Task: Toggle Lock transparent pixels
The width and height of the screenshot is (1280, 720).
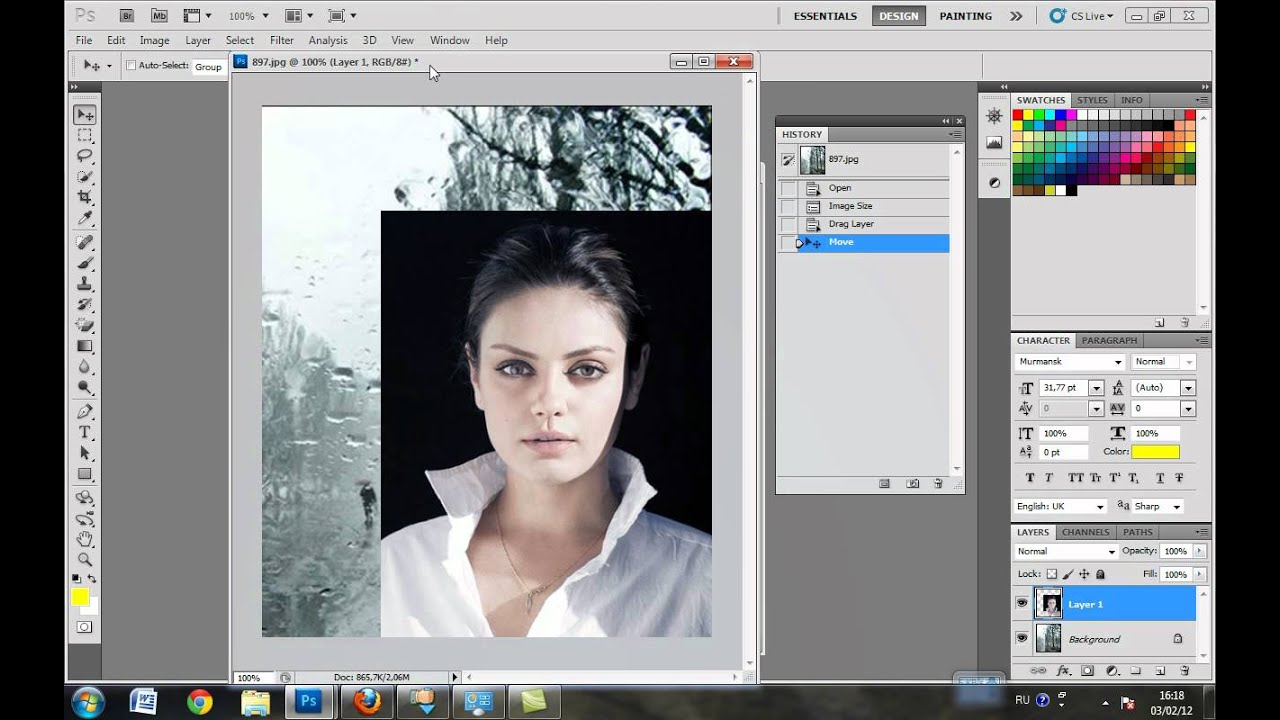Action: coord(1051,574)
